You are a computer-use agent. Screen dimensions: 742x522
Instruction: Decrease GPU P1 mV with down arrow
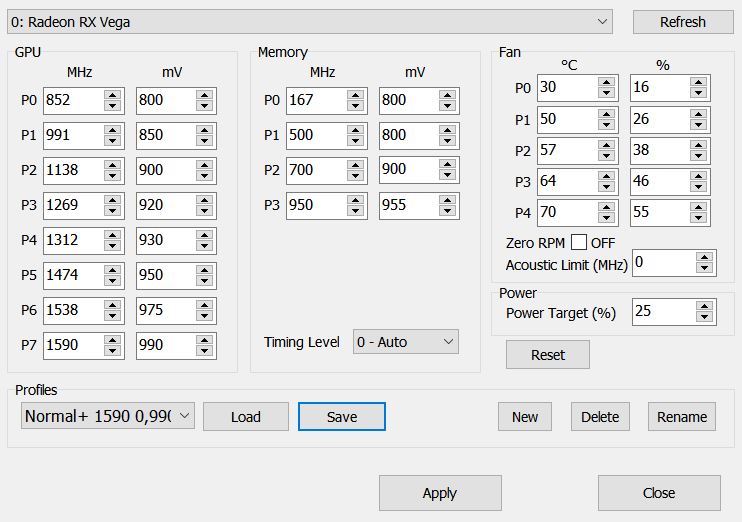(204, 141)
